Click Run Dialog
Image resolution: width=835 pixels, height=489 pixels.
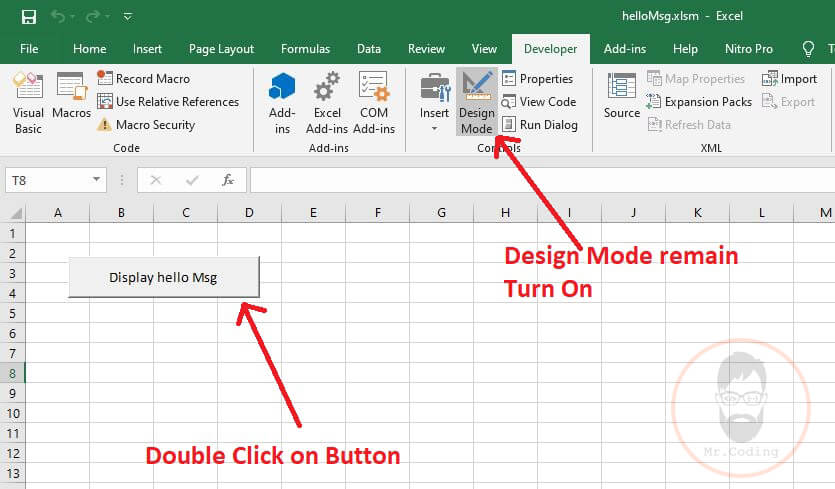click(x=540, y=125)
